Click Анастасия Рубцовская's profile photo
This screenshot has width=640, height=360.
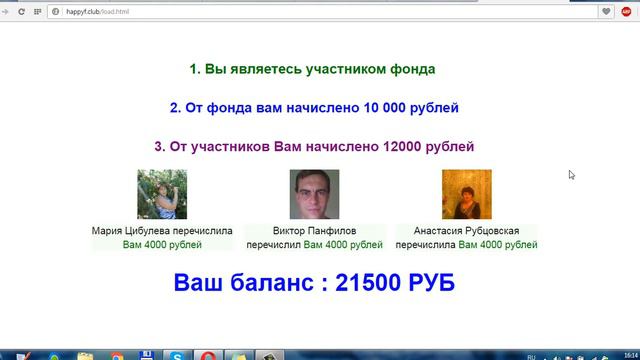[x=467, y=194]
